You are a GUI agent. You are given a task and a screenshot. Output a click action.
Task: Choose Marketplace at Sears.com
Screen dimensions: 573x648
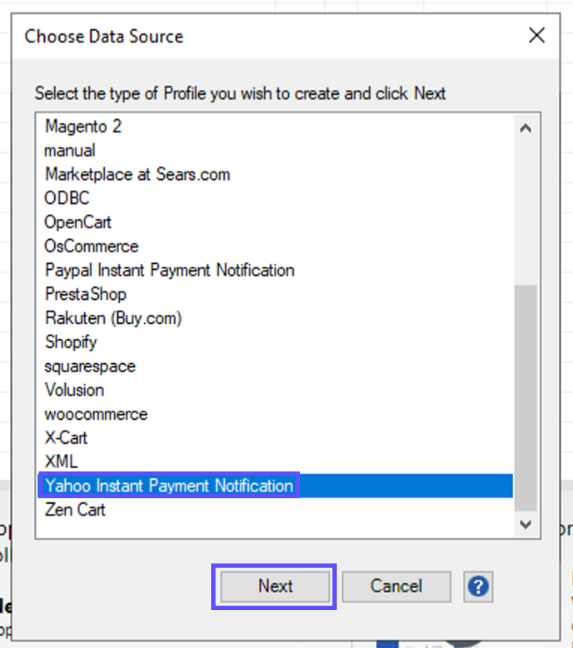click(137, 174)
